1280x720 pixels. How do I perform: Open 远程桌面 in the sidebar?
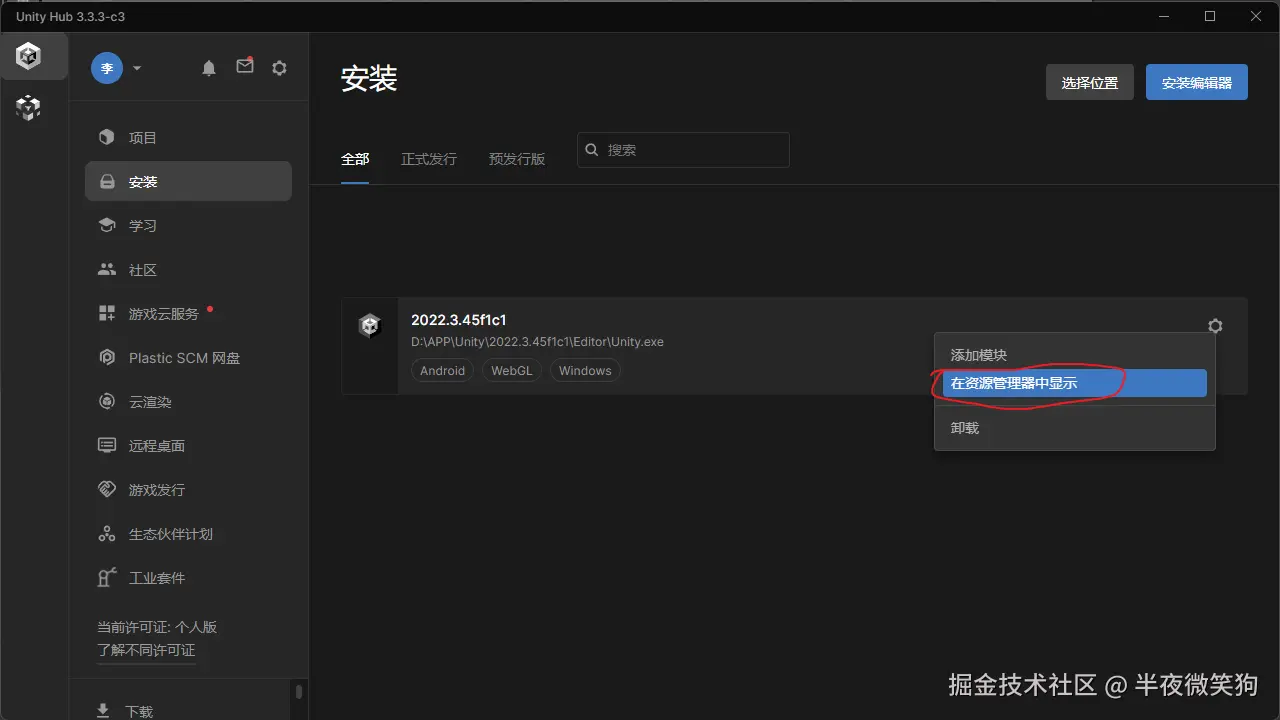point(188,446)
